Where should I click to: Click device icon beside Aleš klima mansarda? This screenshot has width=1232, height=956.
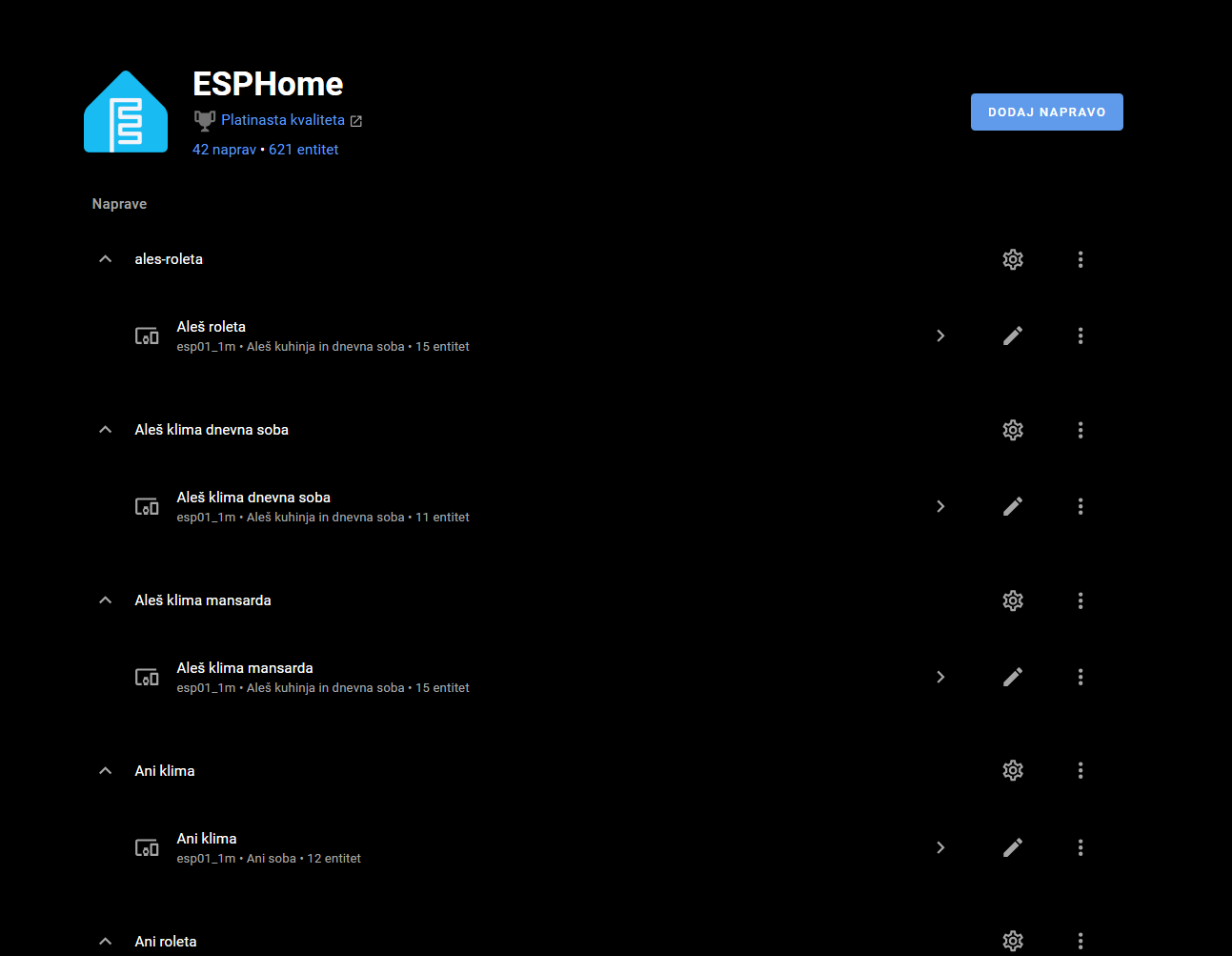click(147, 677)
